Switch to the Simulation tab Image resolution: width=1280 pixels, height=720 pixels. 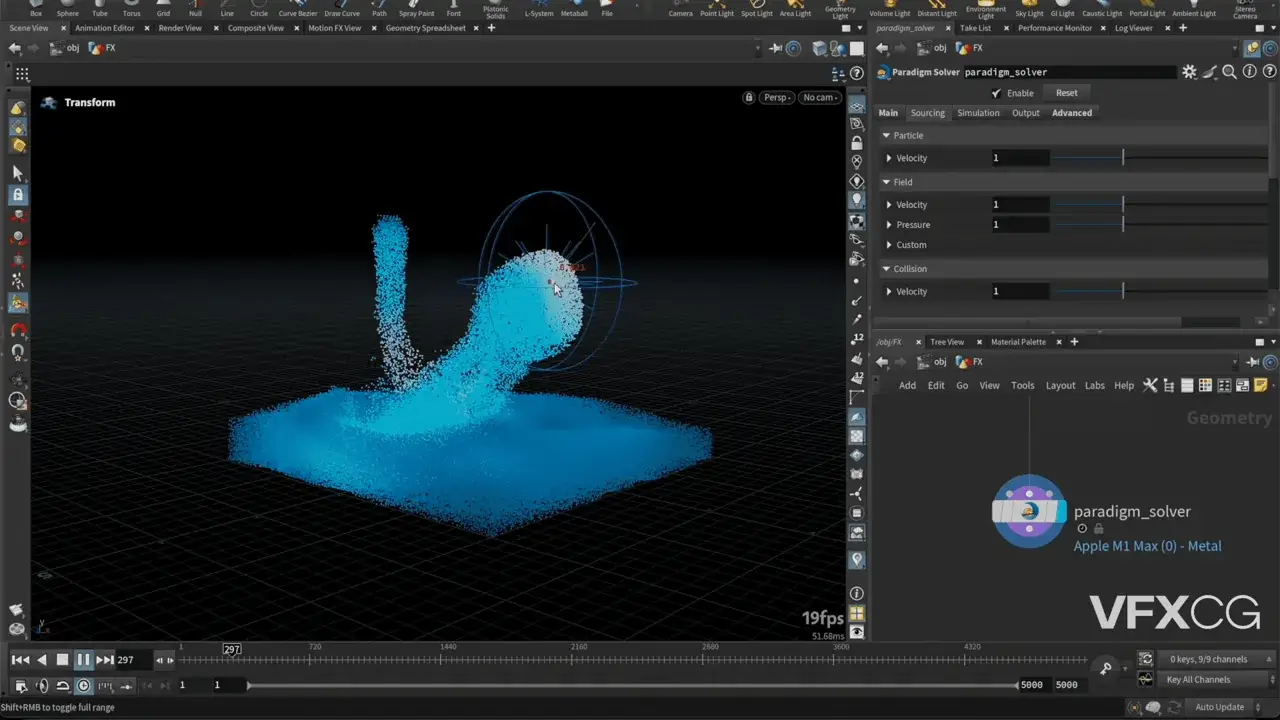[978, 113]
